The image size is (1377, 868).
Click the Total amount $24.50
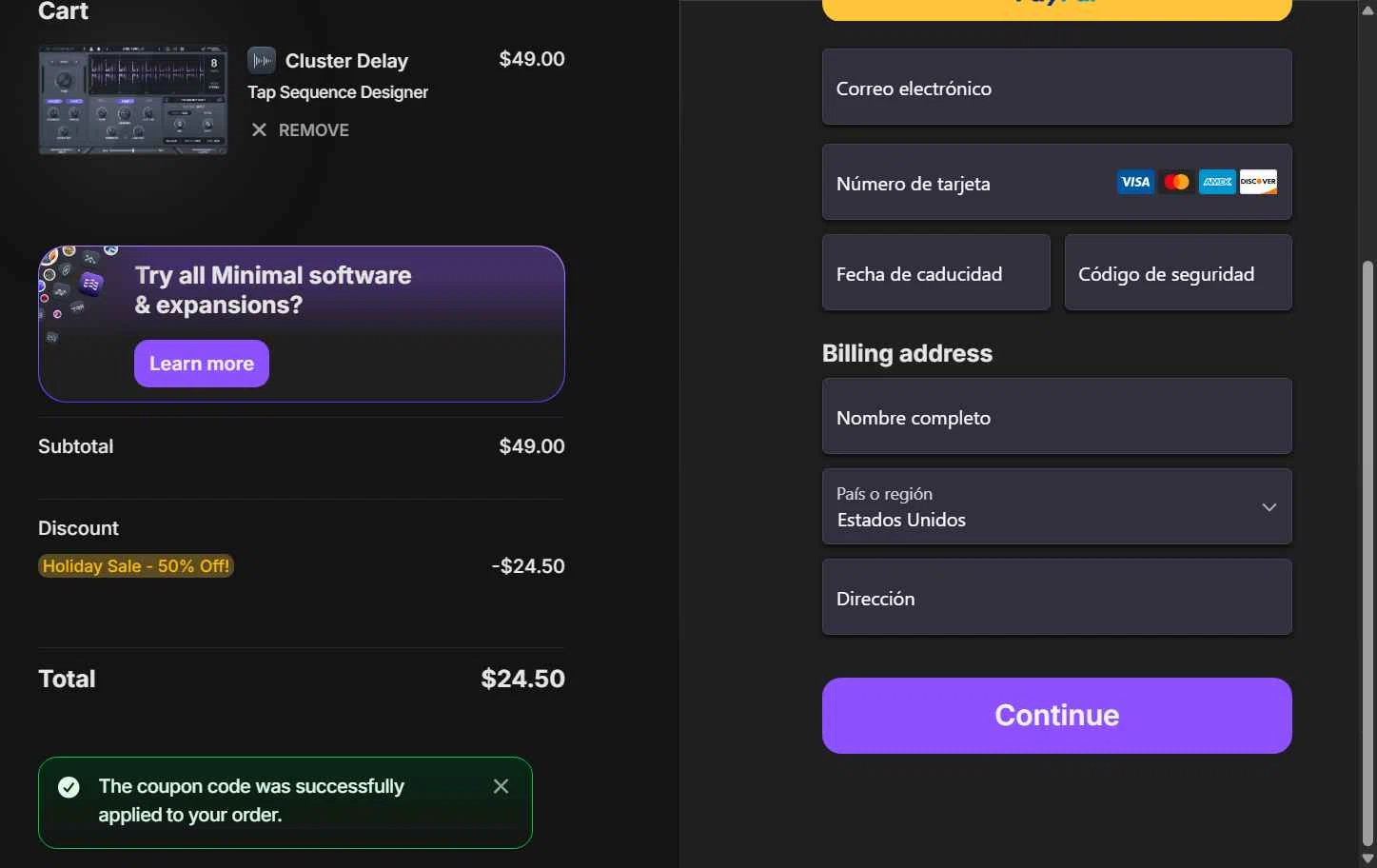523,679
